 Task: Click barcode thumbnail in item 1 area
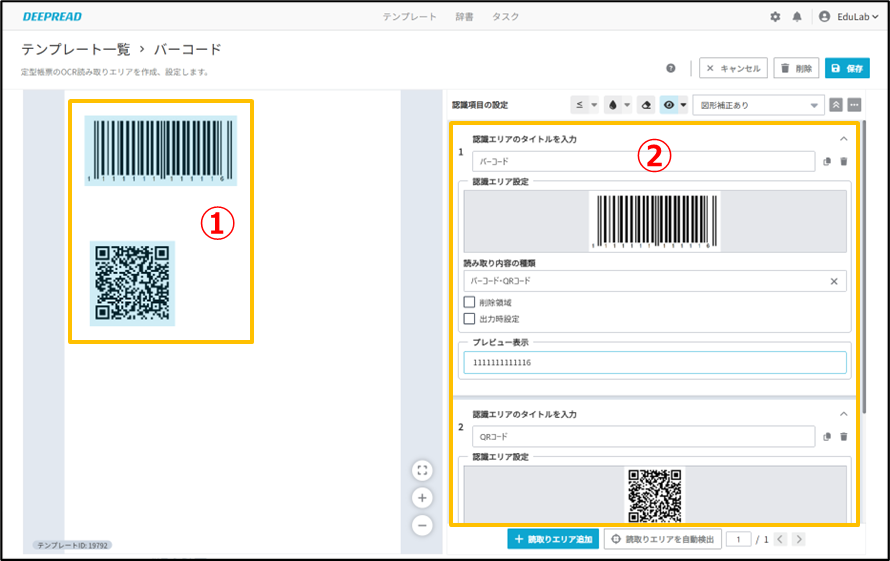pyautogui.click(x=654, y=221)
